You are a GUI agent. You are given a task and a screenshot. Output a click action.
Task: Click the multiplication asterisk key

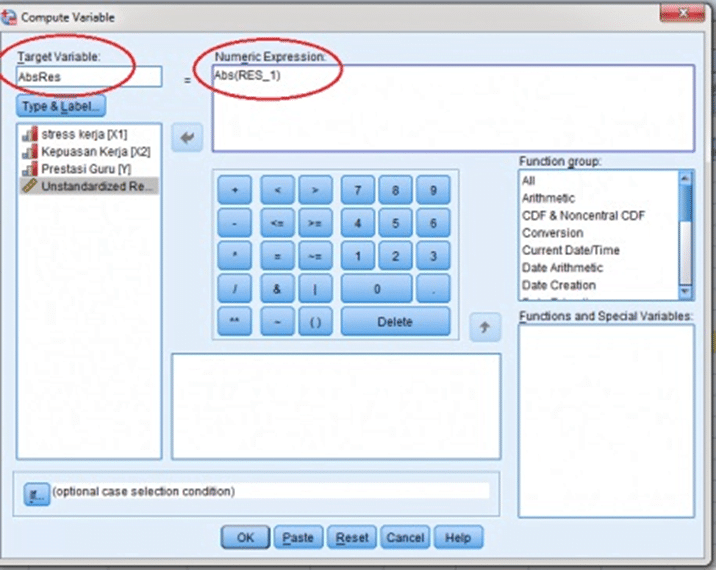point(234,256)
